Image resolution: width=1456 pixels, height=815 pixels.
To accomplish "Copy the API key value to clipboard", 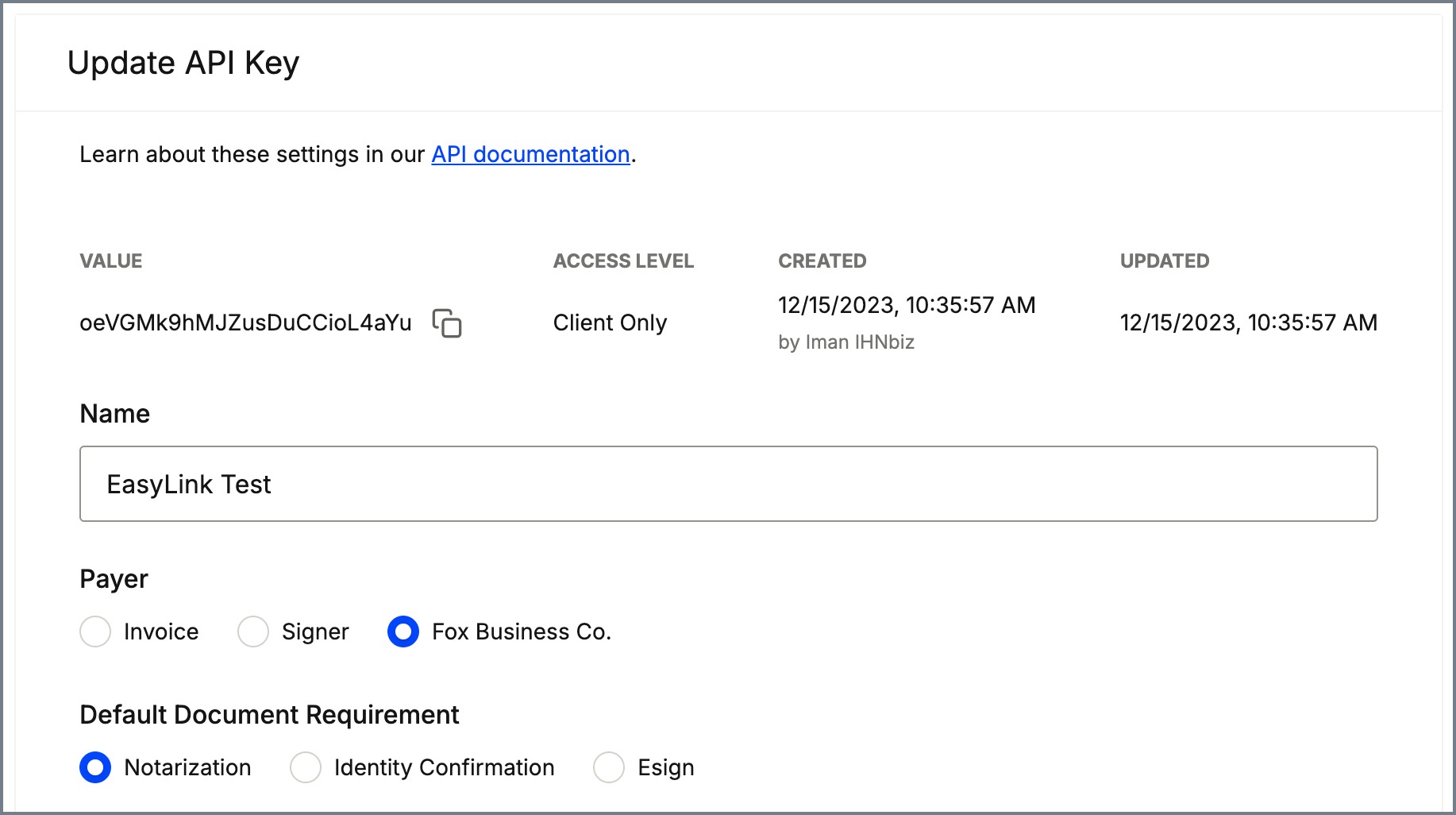I will [447, 323].
